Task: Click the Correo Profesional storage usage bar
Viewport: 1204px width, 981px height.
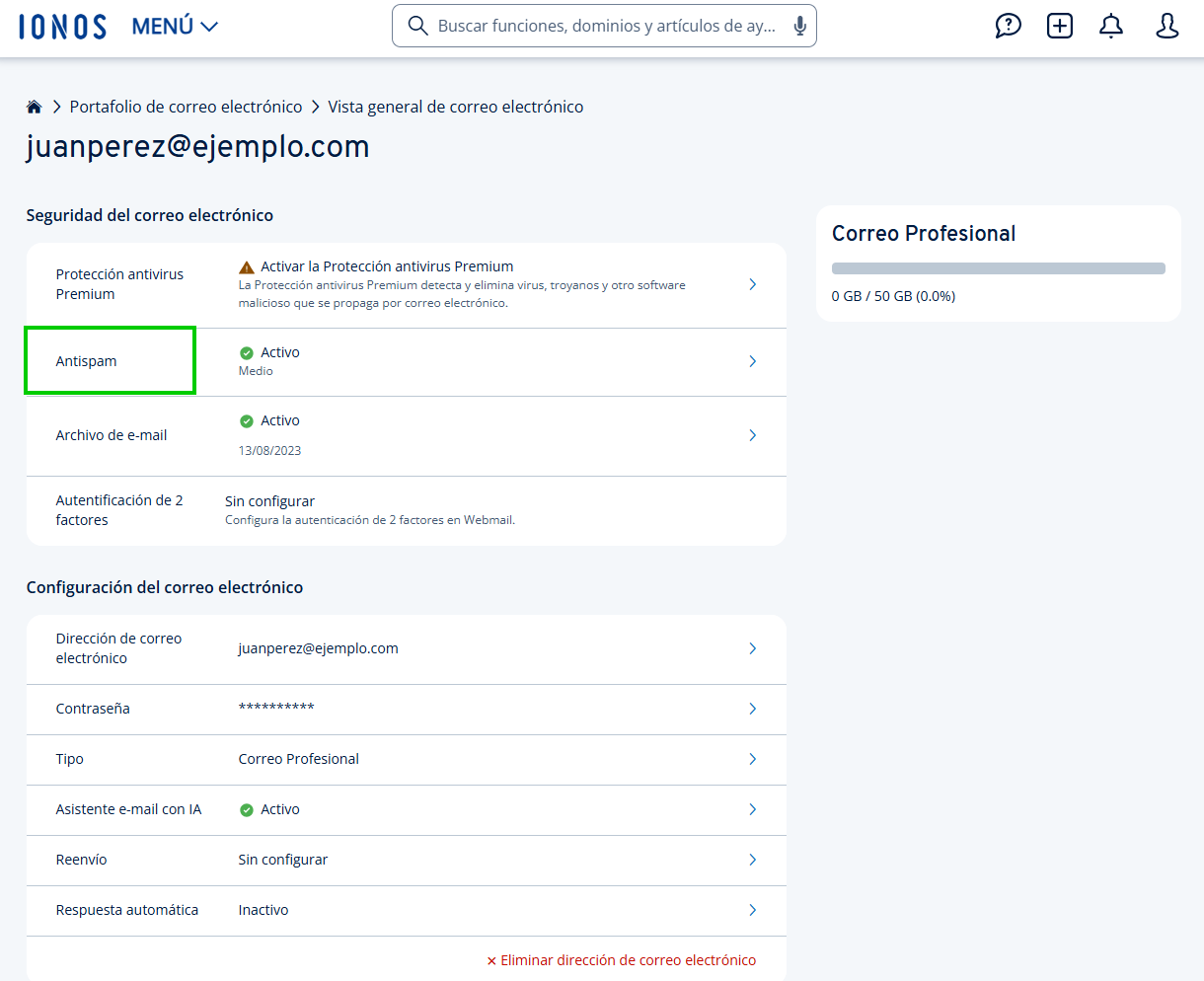Action: (x=998, y=268)
